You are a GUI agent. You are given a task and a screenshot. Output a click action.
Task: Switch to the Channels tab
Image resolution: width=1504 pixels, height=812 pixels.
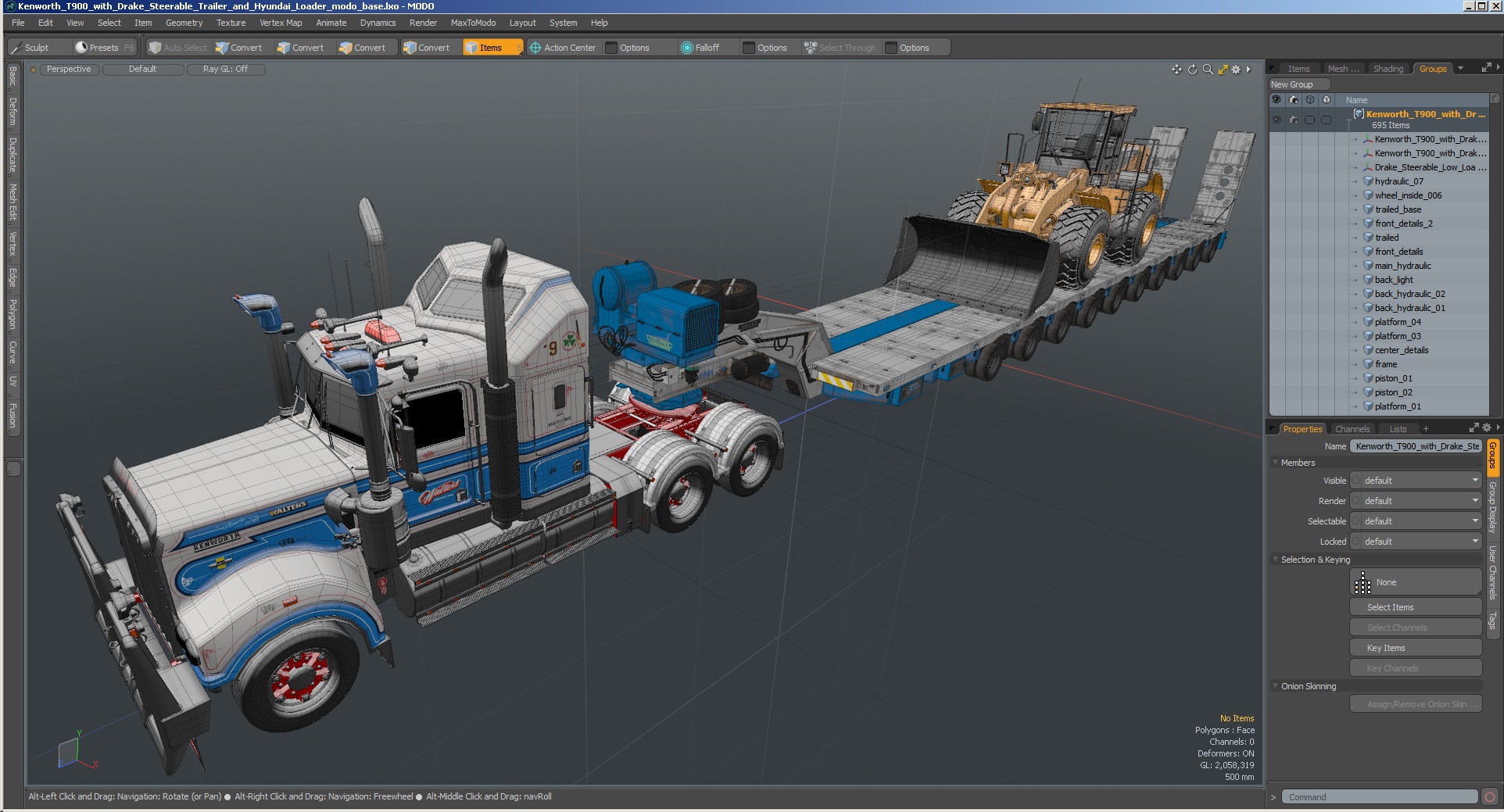point(1352,429)
